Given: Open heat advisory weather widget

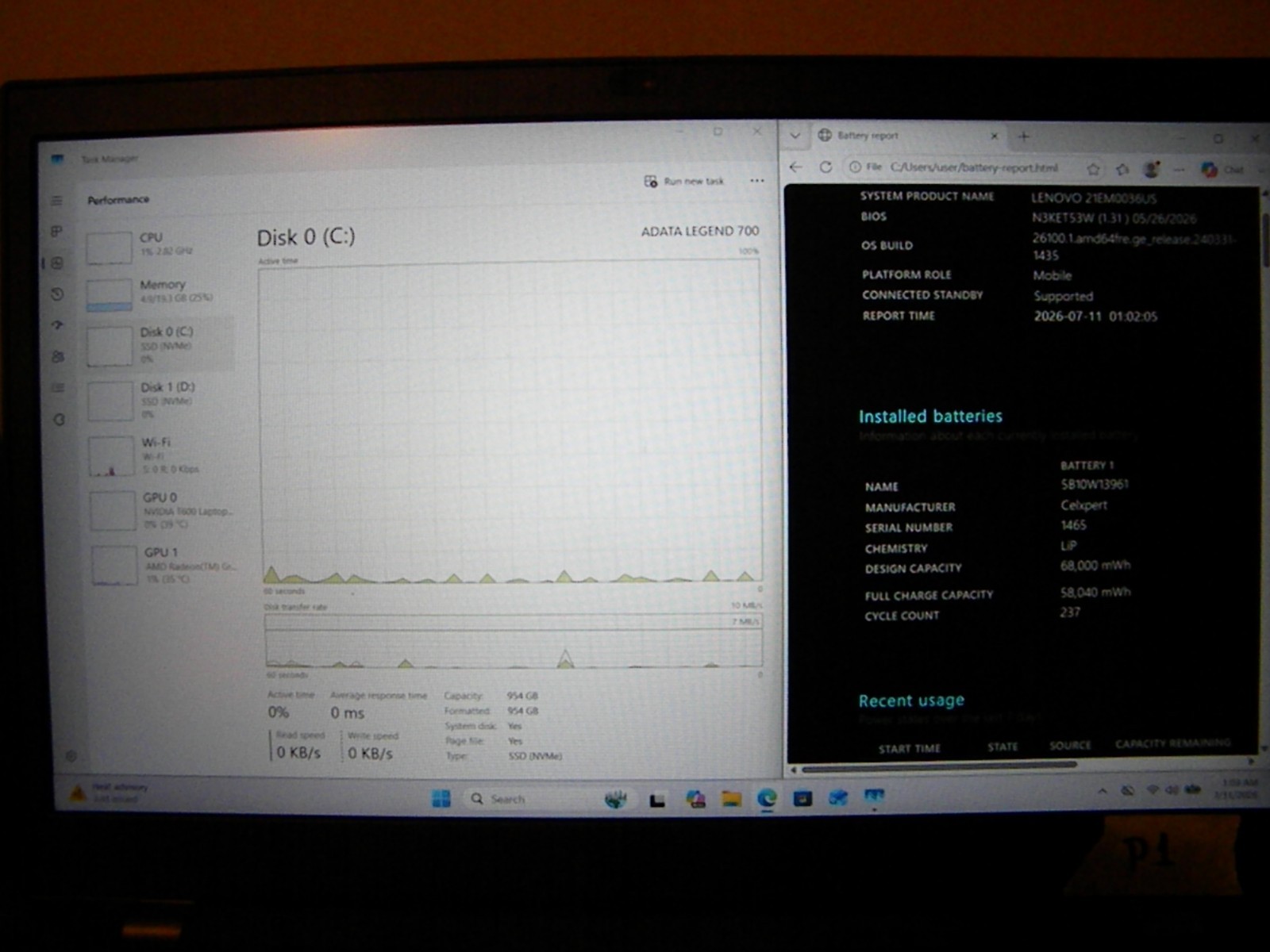Looking at the screenshot, I should coord(109,793).
